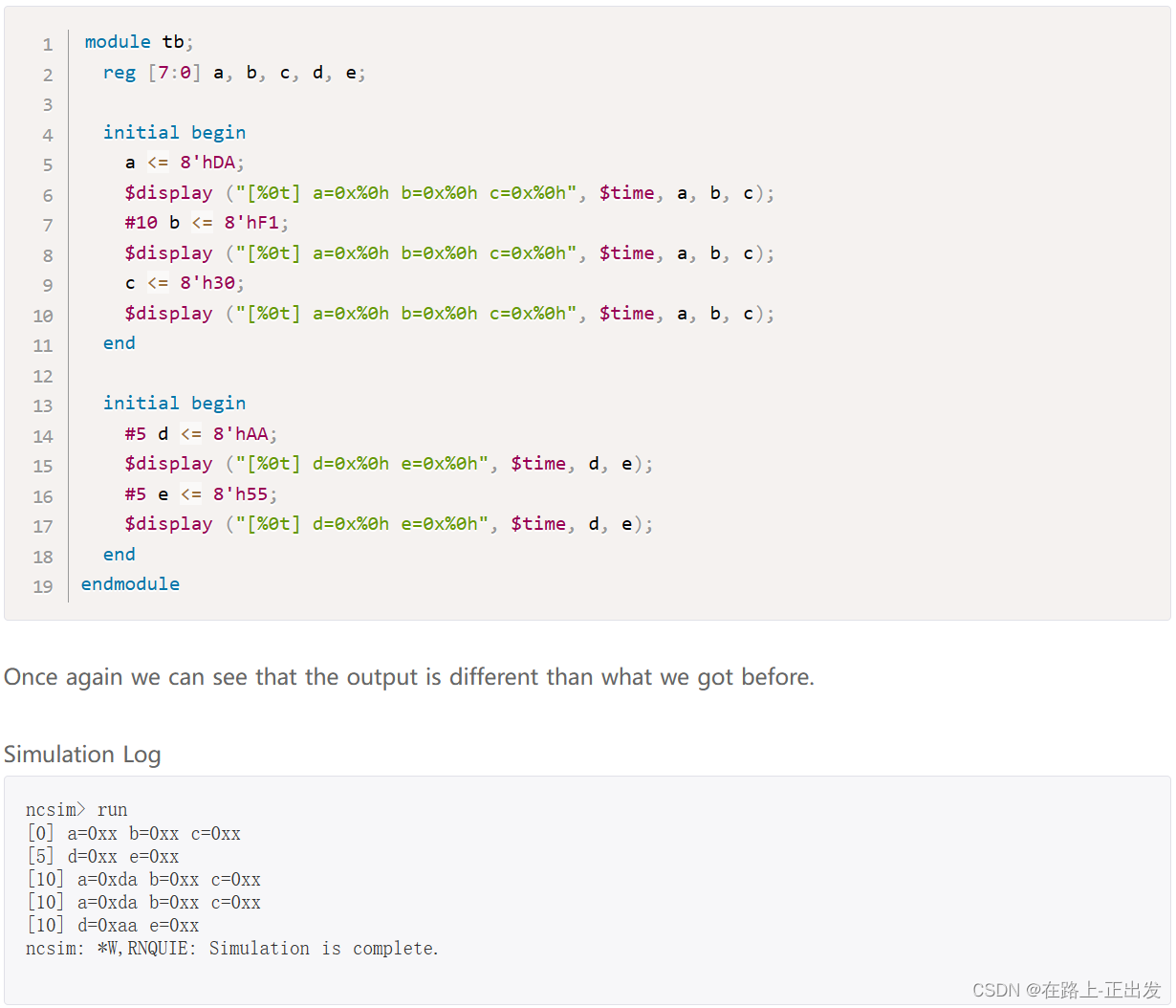Click line number 12 in the gutter
Image resolution: width=1176 pixels, height=1008 pixels.
tap(43, 376)
